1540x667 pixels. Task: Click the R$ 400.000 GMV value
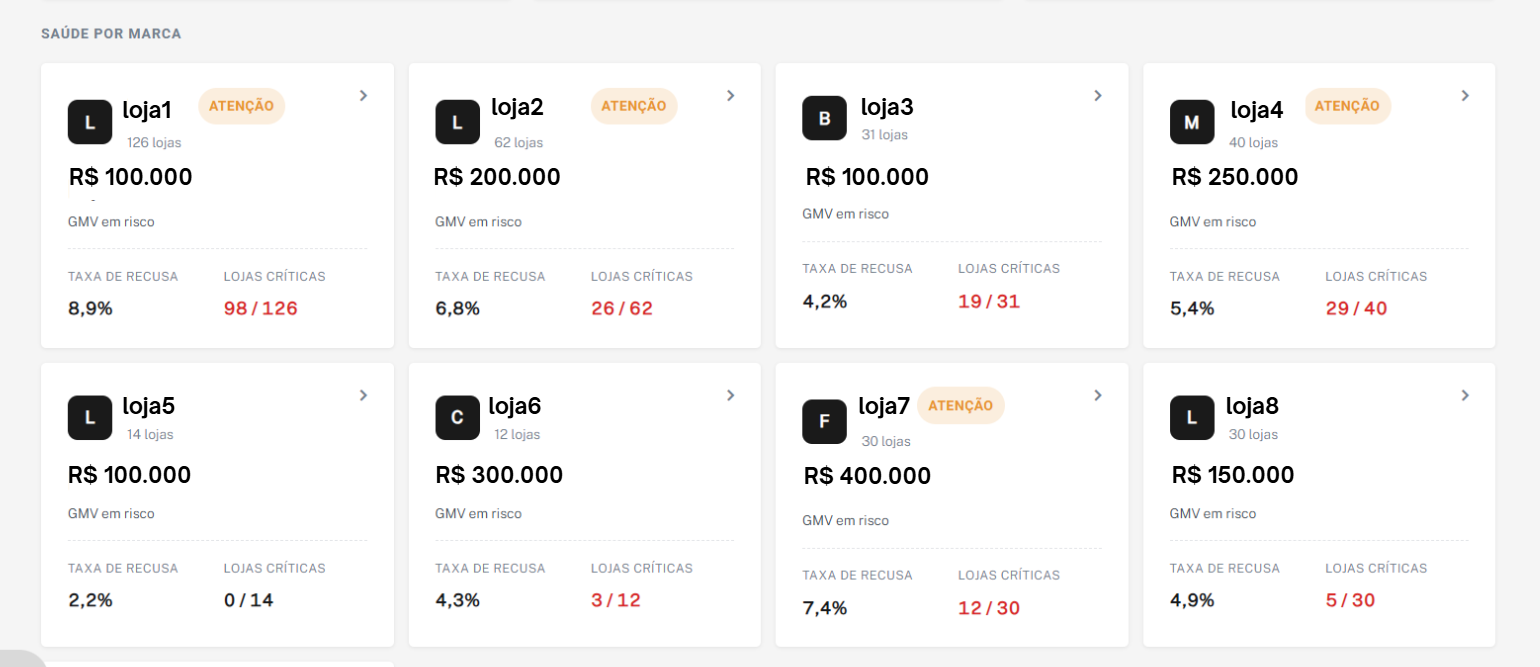(867, 476)
